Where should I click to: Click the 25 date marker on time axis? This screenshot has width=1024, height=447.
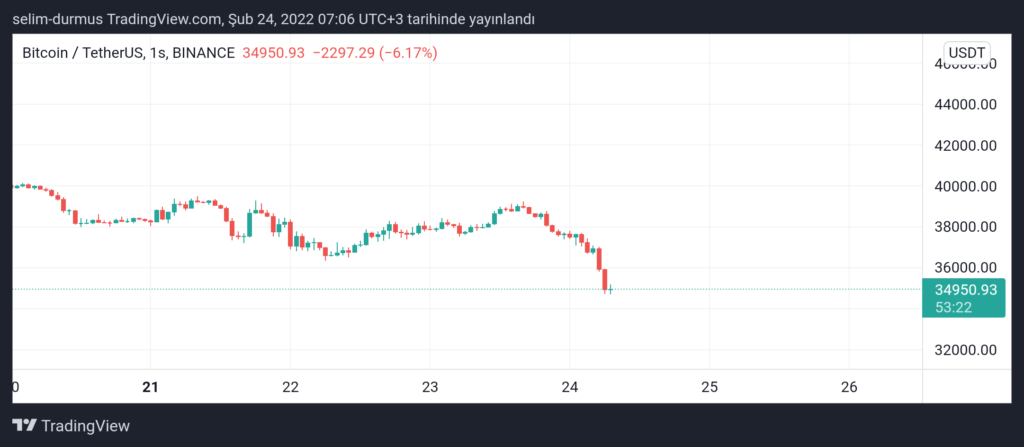(709, 387)
